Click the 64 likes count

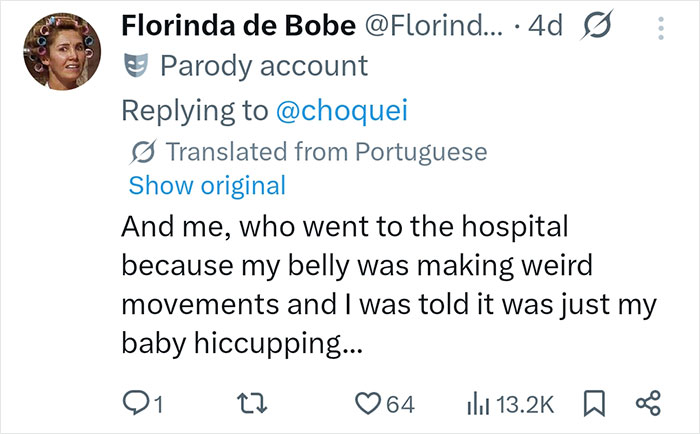(x=400, y=403)
